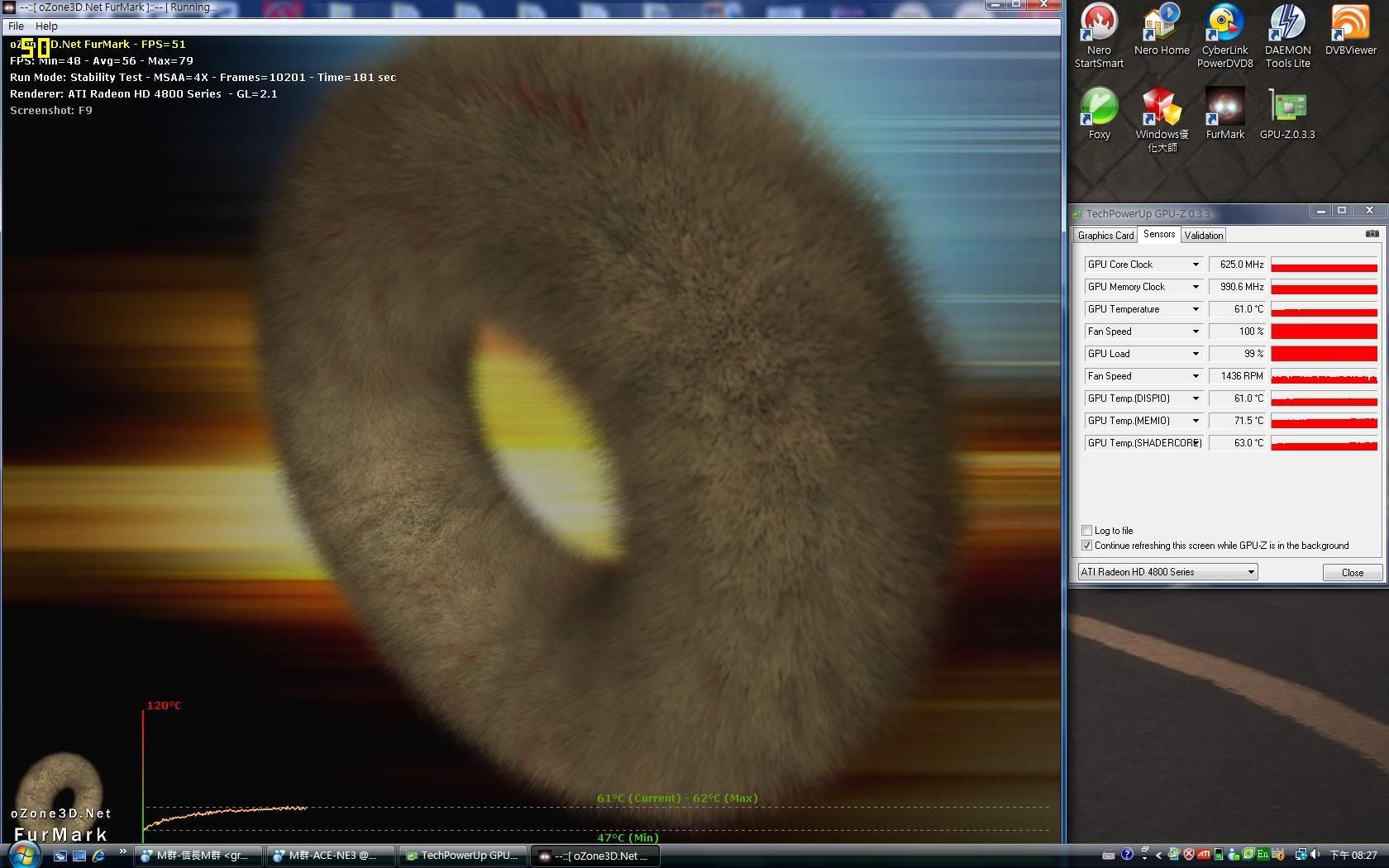Screen dimensions: 1389x868
Task: Click the GPU Core Clock red history graph
Action: [x=1324, y=265]
